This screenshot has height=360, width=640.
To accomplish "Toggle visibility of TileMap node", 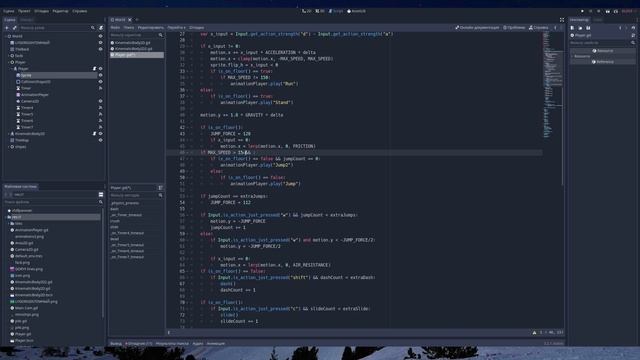I will (100, 49).
